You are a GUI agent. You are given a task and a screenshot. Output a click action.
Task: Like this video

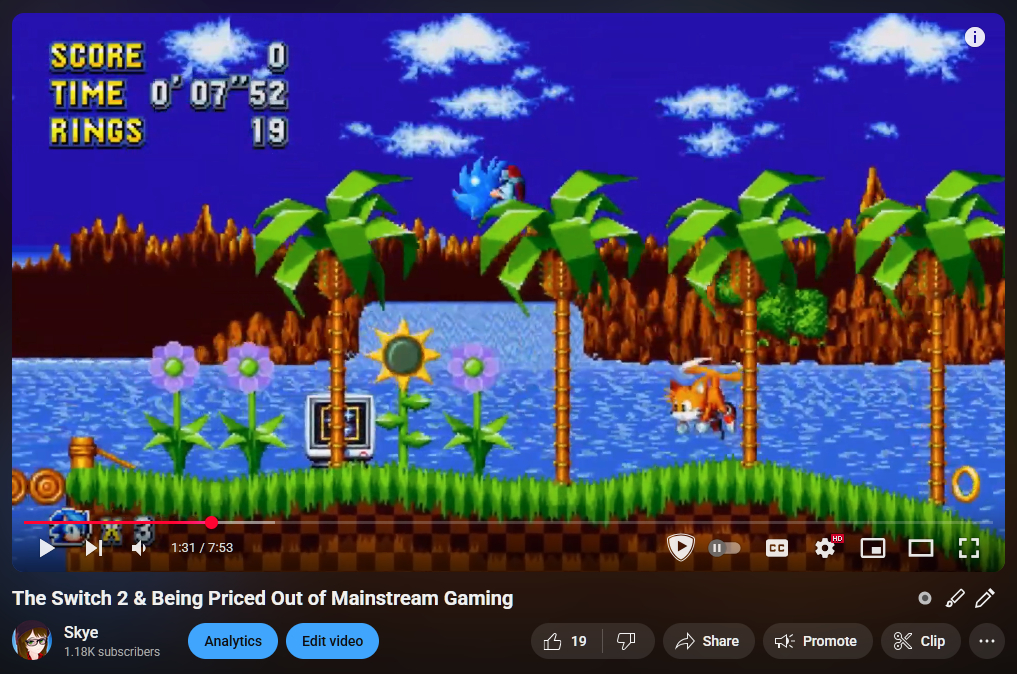[x=566, y=641]
